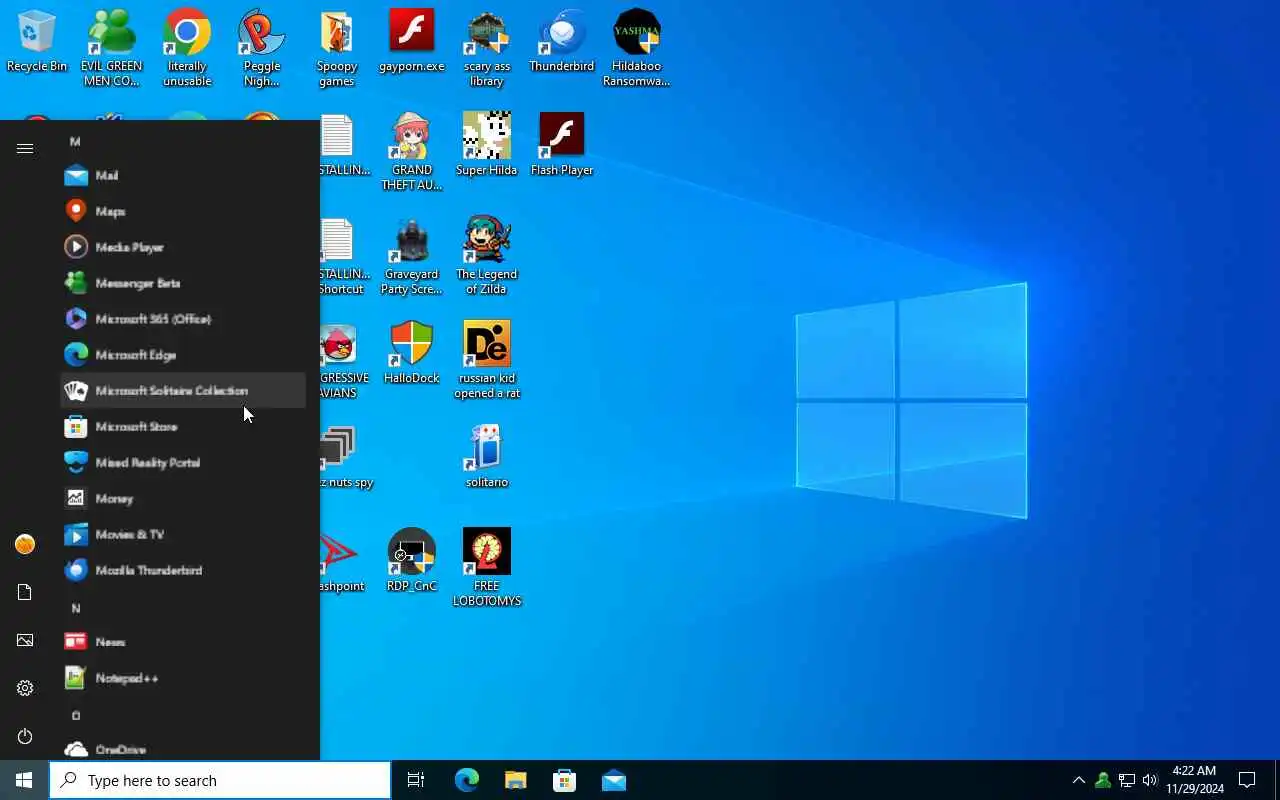Screen dimensions: 1280x800
Task: Open File Explorer on the taskbar
Action: 515,780
